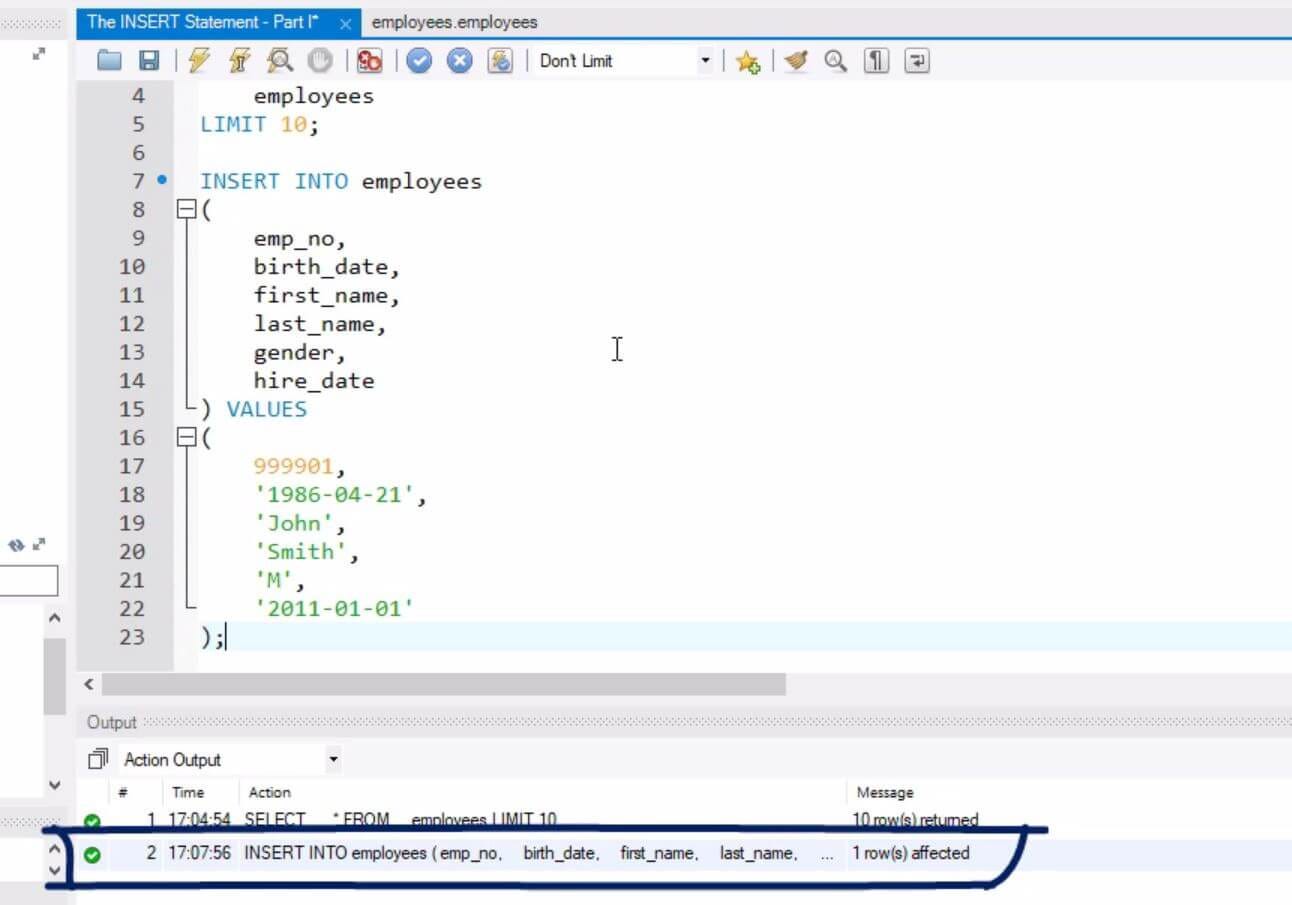
Task: Save the current SQL script
Action: [147, 60]
